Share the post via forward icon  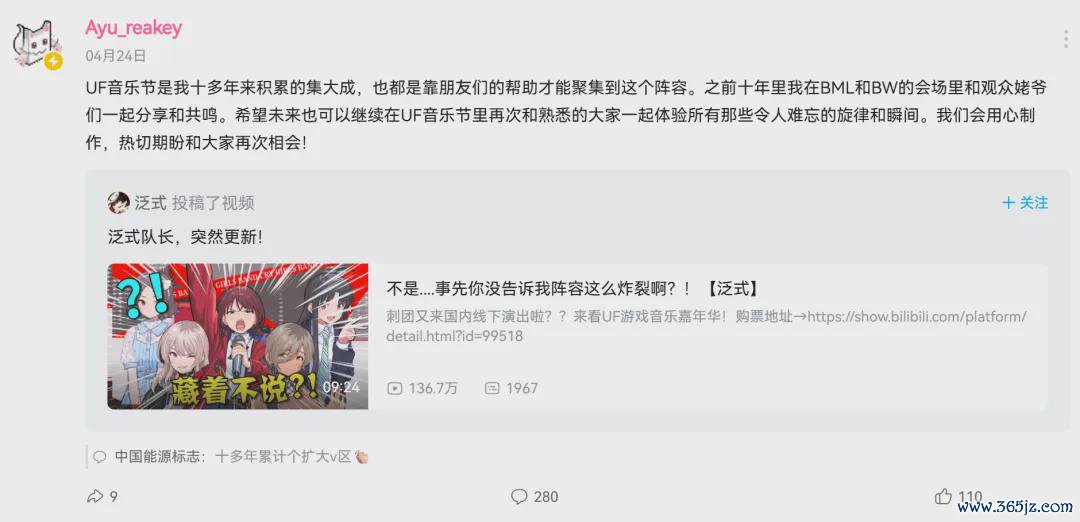(x=94, y=497)
